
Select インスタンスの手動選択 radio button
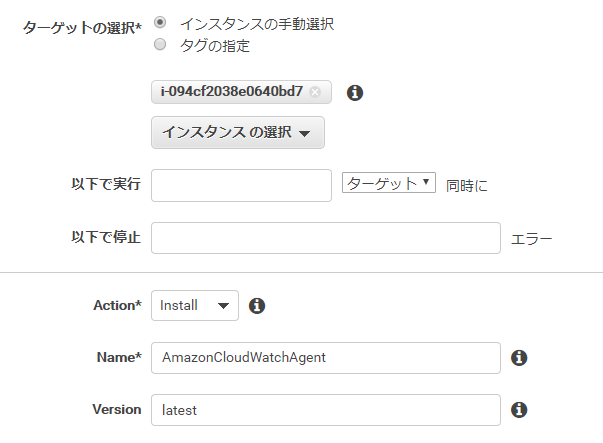pyautogui.click(x=160, y=22)
